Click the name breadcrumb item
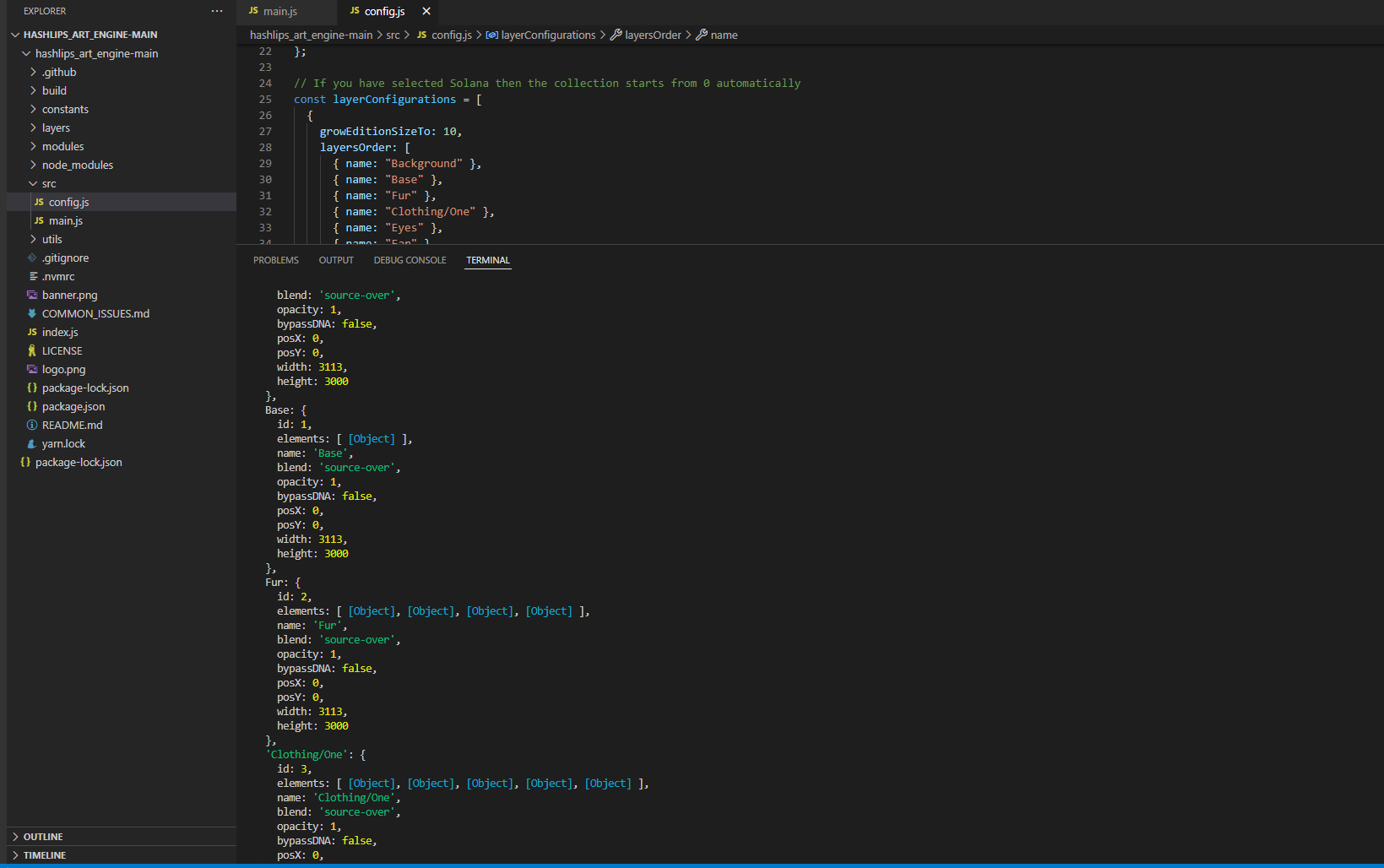 (716, 35)
